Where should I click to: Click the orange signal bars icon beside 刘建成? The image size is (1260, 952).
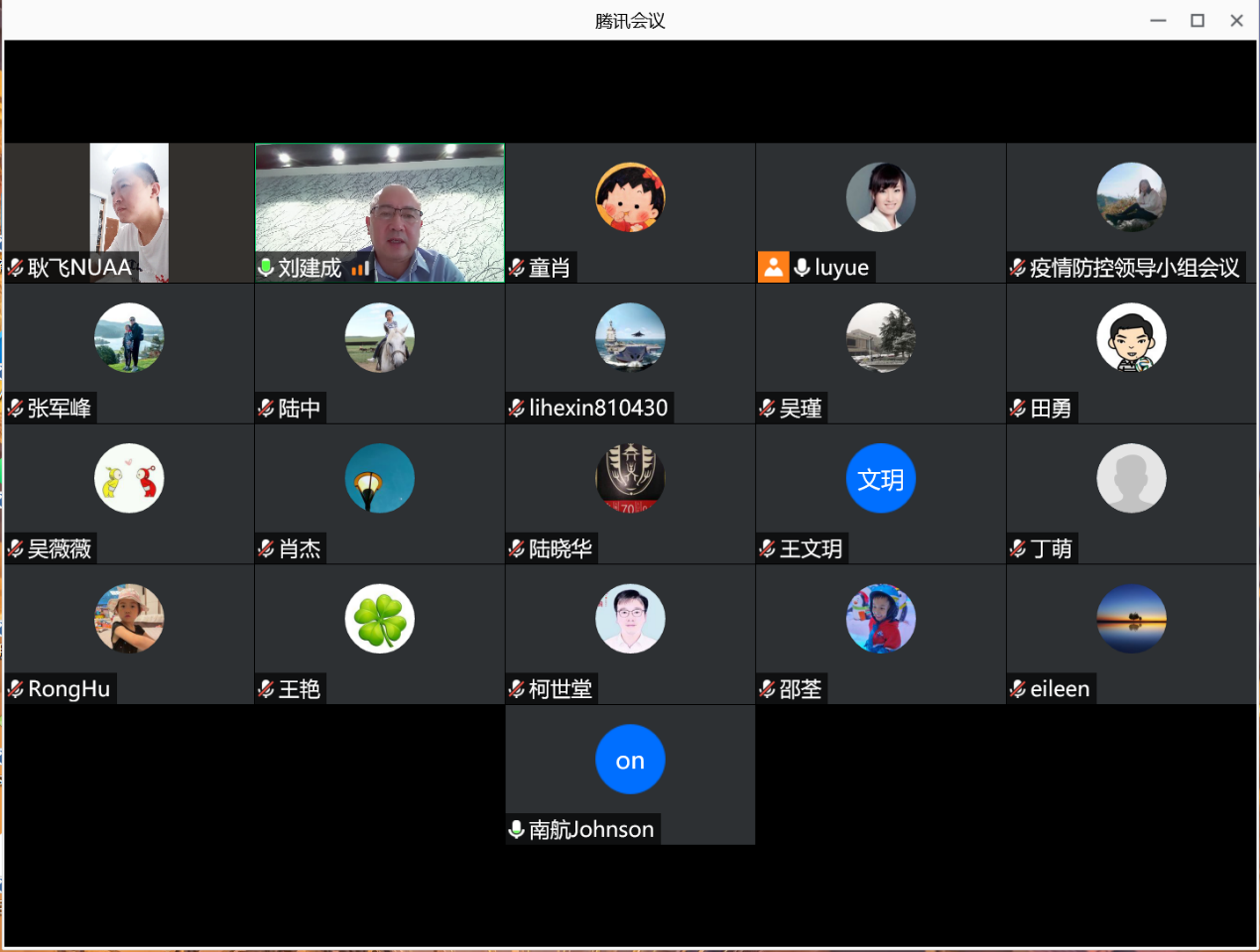(360, 268)
